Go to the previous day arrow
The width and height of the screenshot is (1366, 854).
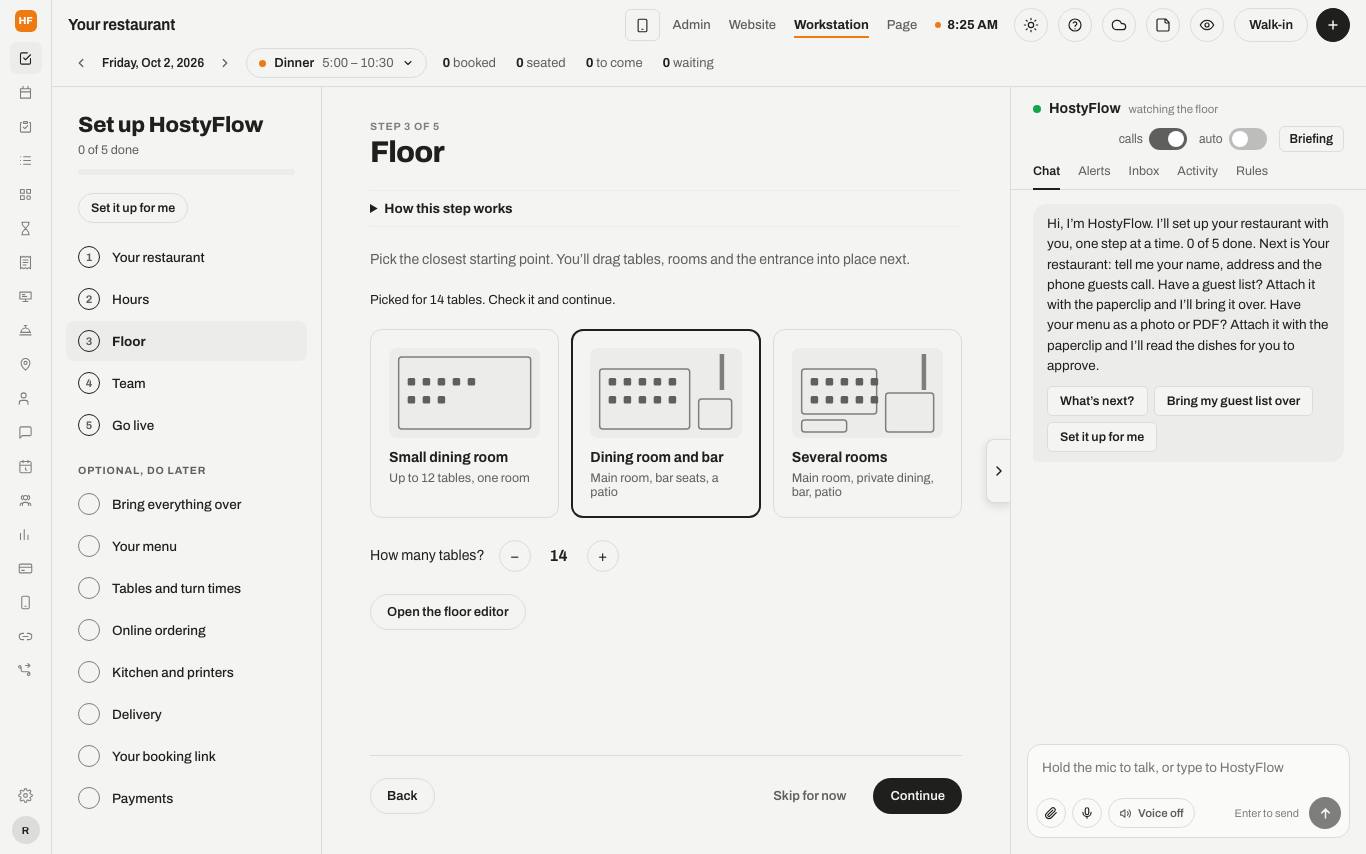coord(81,63)
